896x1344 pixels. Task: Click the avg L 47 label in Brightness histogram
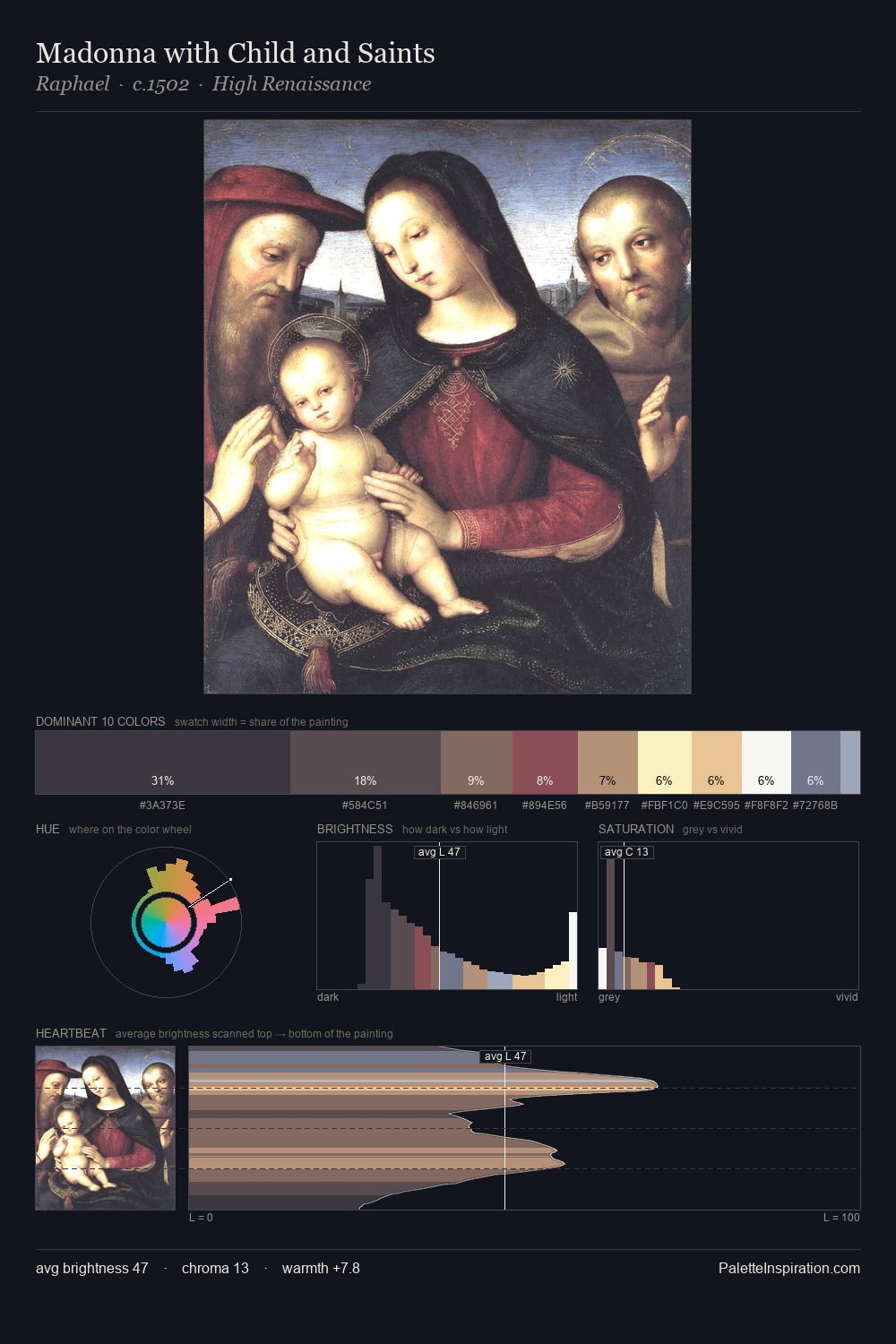439,852
